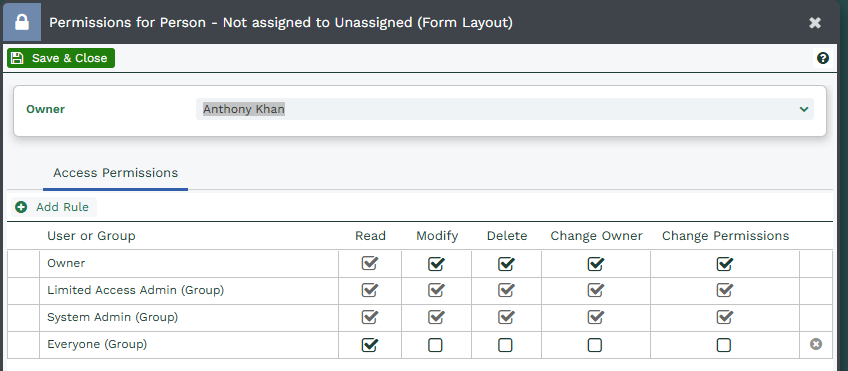The height and width of the screenshot is (371, 848).
Task: Toggle Change Permissions for Limited Access Admin
Action: click(724, 290)
